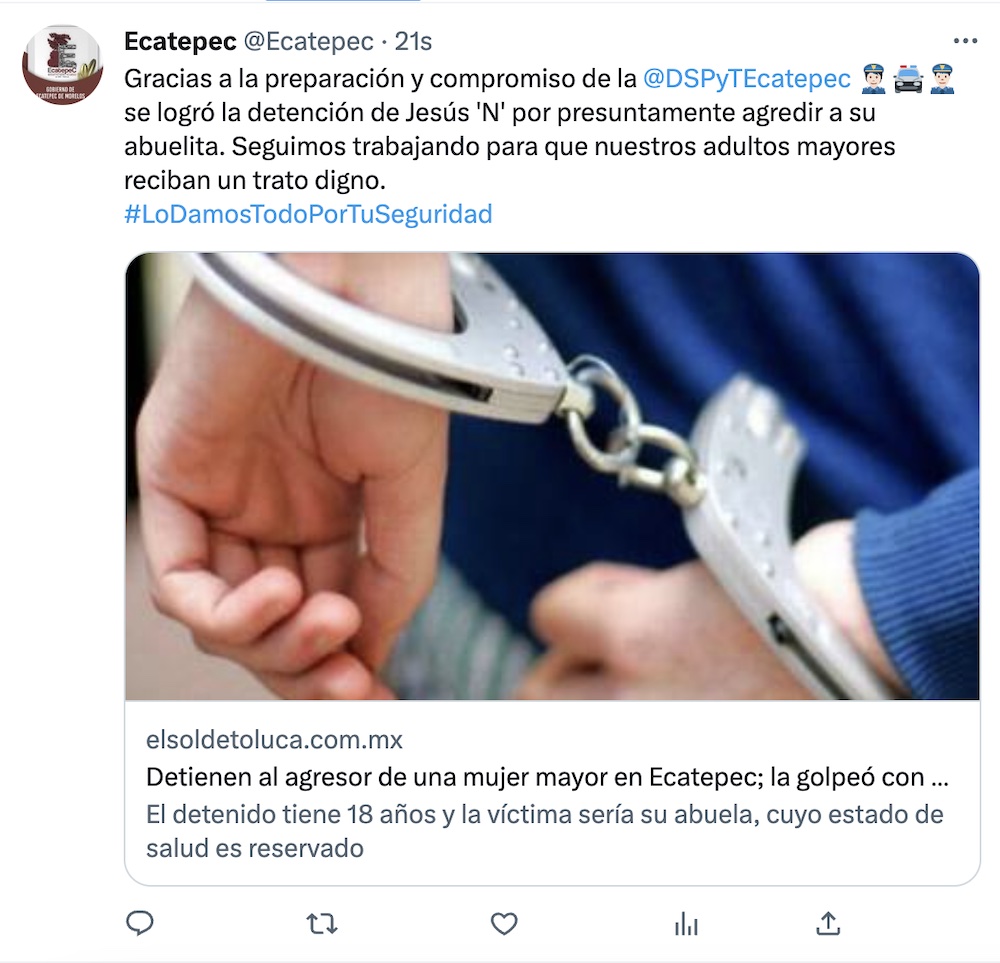Click the last police officer emoji
1000x963 pixels.
point(941,79)
